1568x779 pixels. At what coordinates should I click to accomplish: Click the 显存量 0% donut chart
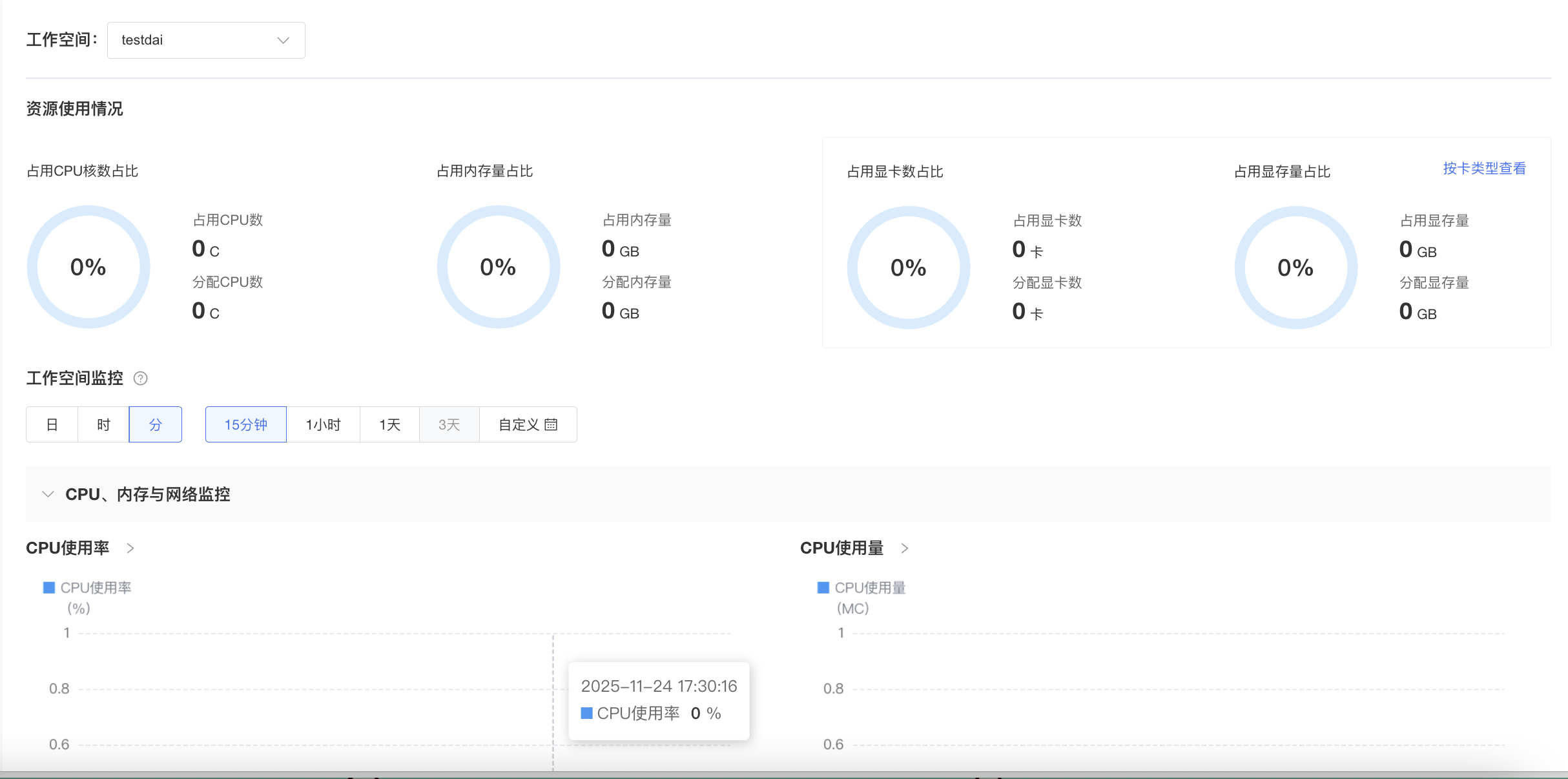coord(1295,267)
